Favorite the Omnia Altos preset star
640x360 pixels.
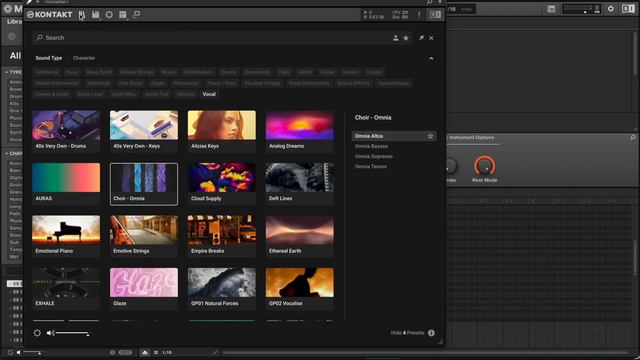[430, 136]
